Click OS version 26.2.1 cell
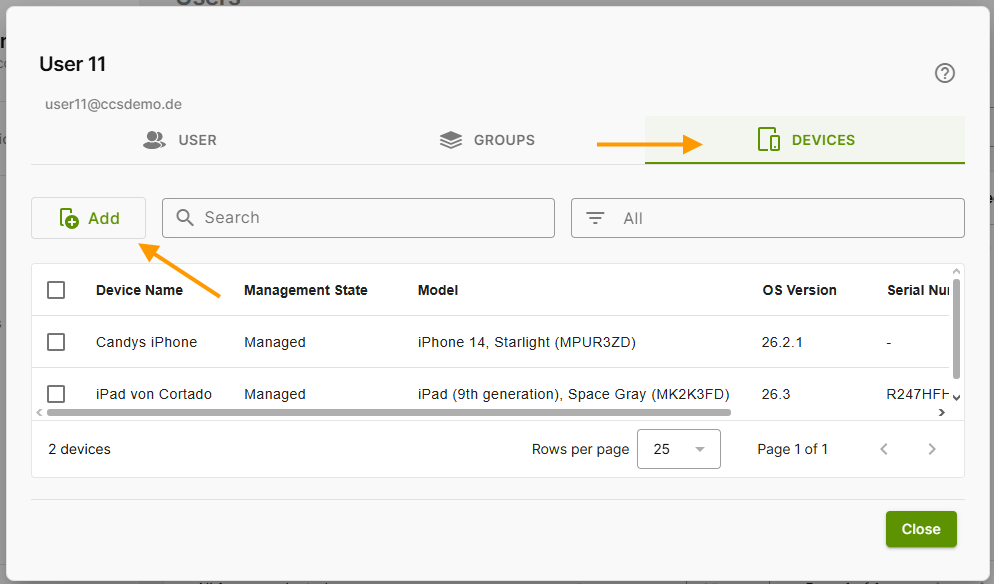 click(x=782, y=342)
